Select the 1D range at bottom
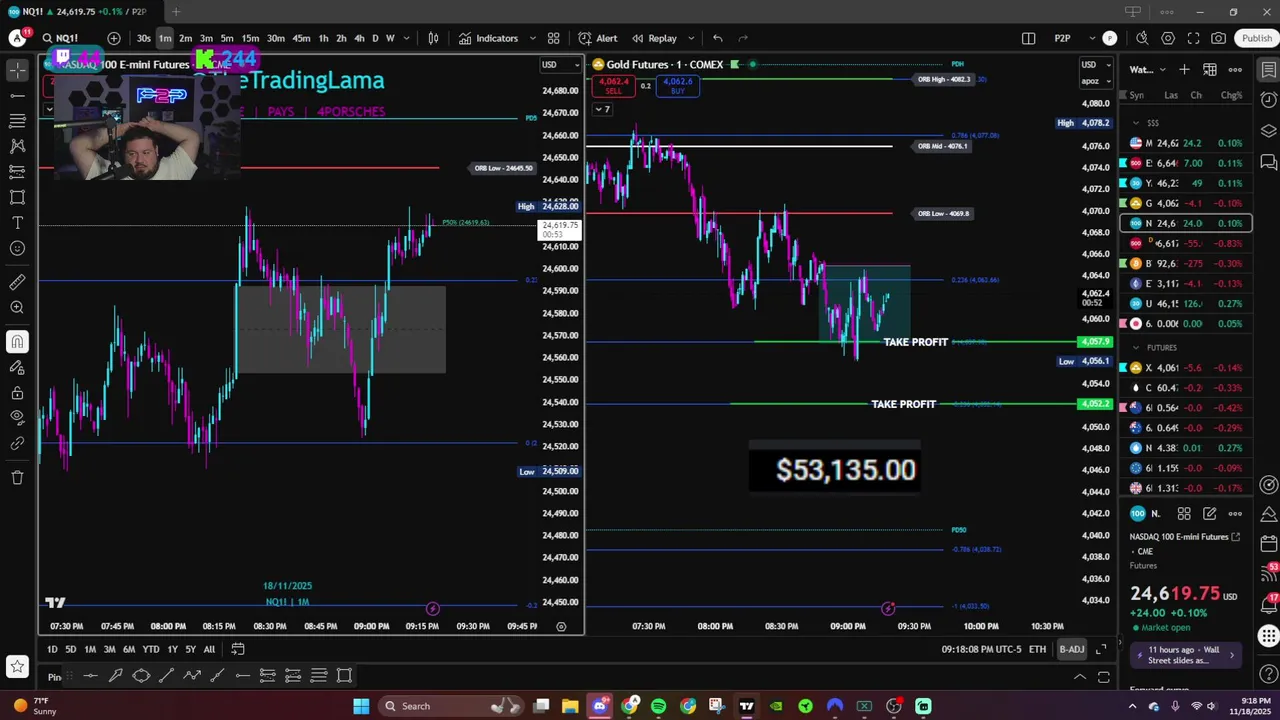 pyautogui.click(x=52, y=649)
